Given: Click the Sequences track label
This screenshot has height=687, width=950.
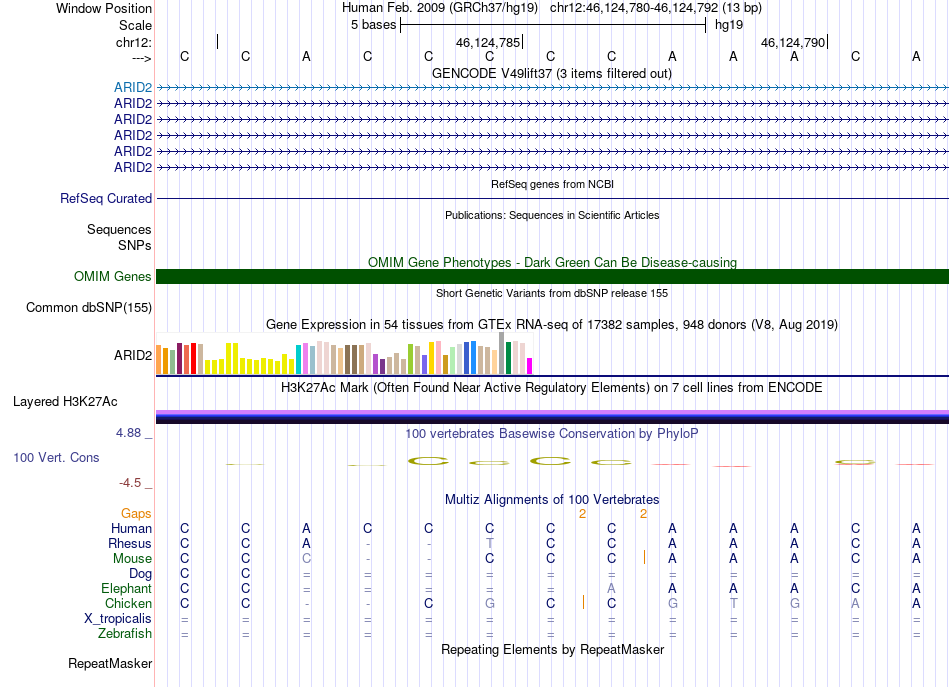Looking at the screenshot, I should [x=119, y=230].
